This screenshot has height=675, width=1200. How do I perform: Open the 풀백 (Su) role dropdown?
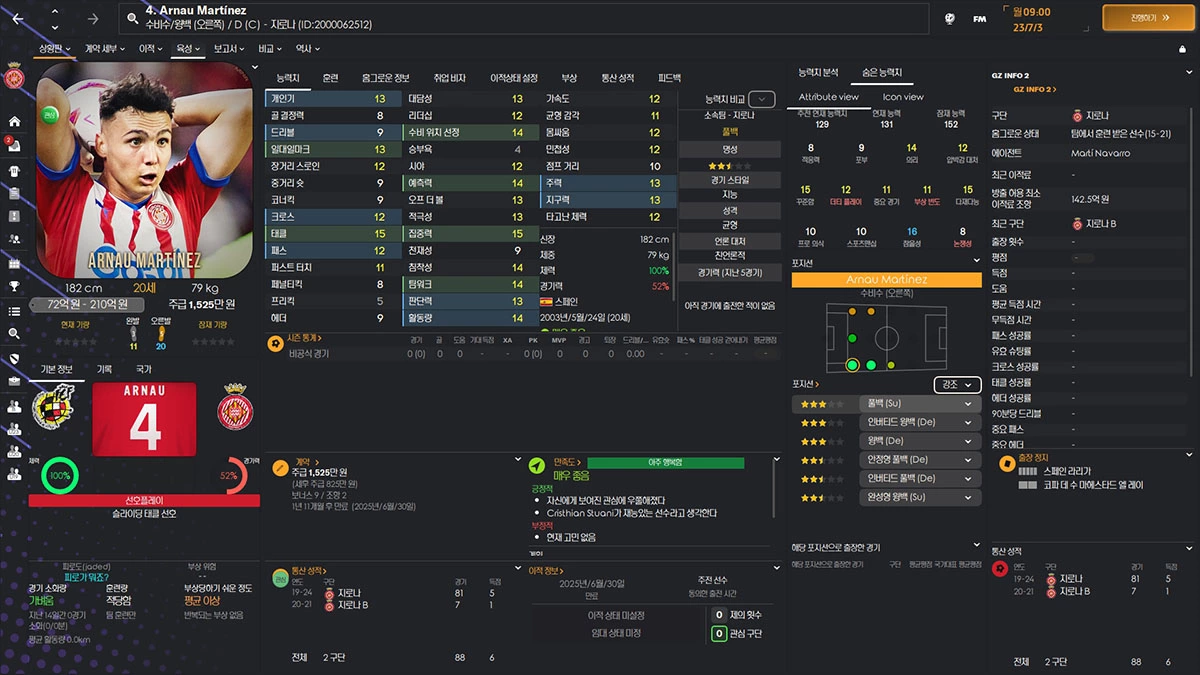click(x=918, y=403)
